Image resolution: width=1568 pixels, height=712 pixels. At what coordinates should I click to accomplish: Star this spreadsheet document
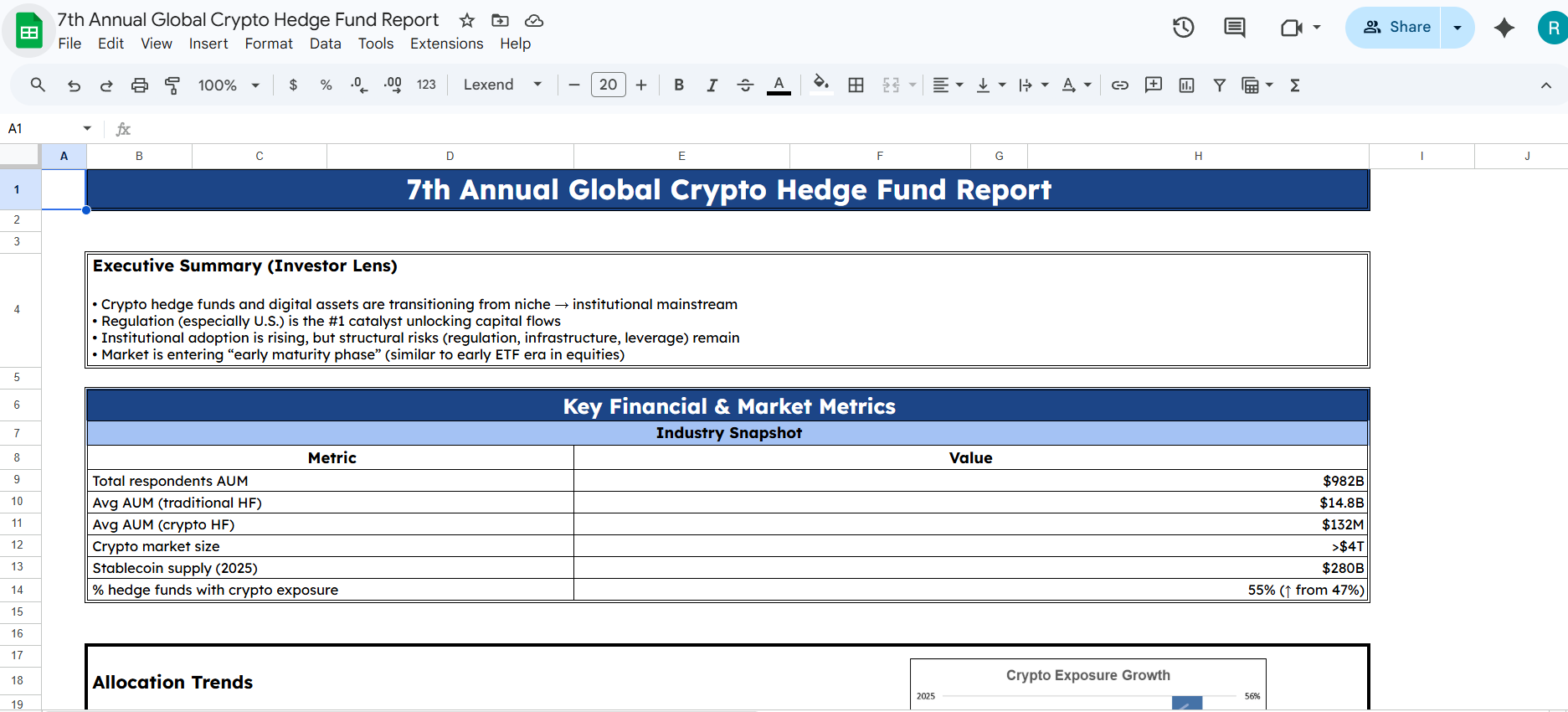pos(467,20)
